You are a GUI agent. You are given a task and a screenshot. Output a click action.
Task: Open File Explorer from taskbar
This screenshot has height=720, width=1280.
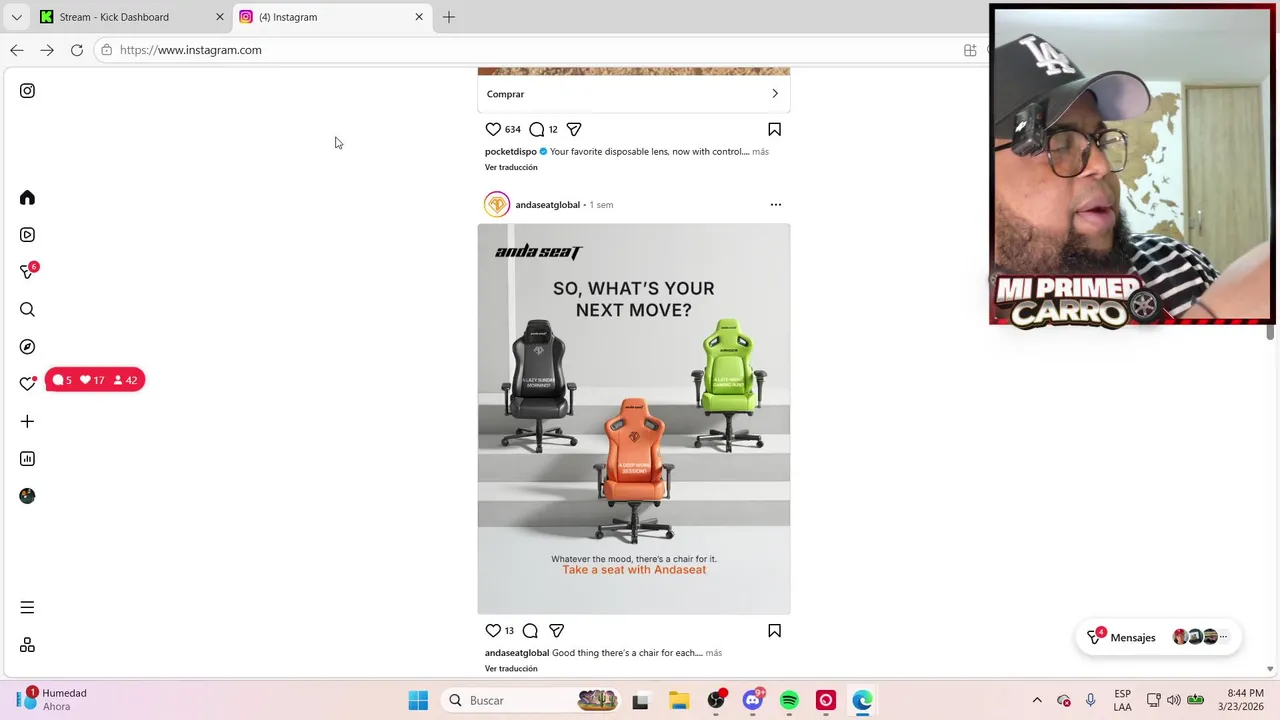(x=679, y=700)
